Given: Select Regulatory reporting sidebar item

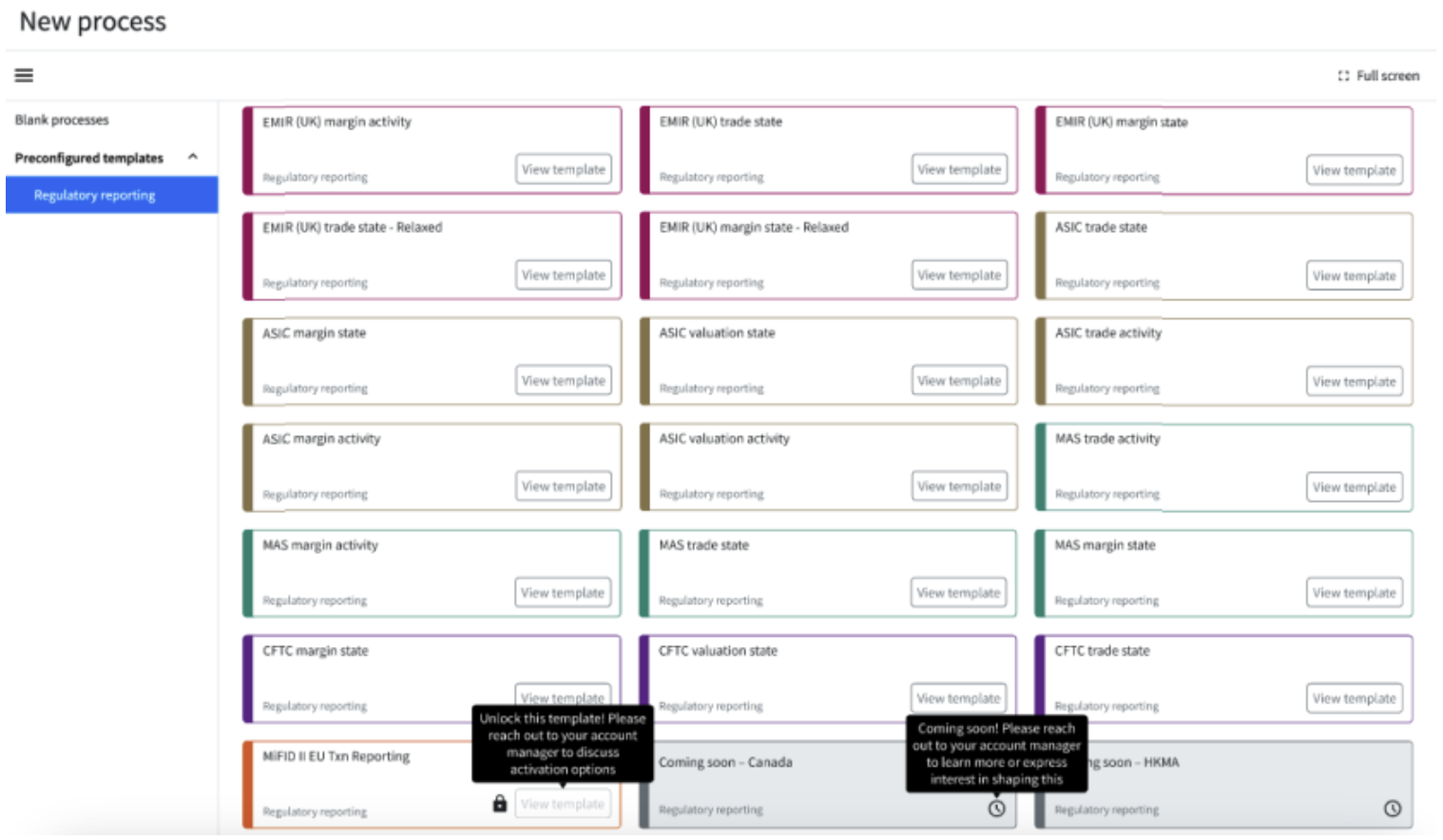Looking at the screenshot, I should click(112, 195).
